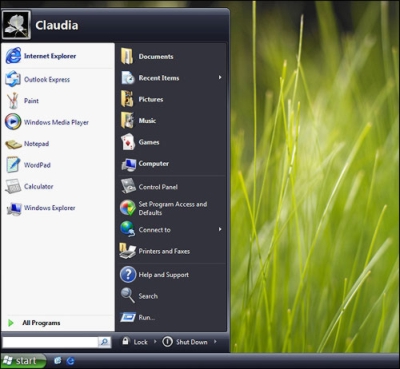Screen dimensions: 400x369
Task: Open the Games card icon
Action: [128, 142]
